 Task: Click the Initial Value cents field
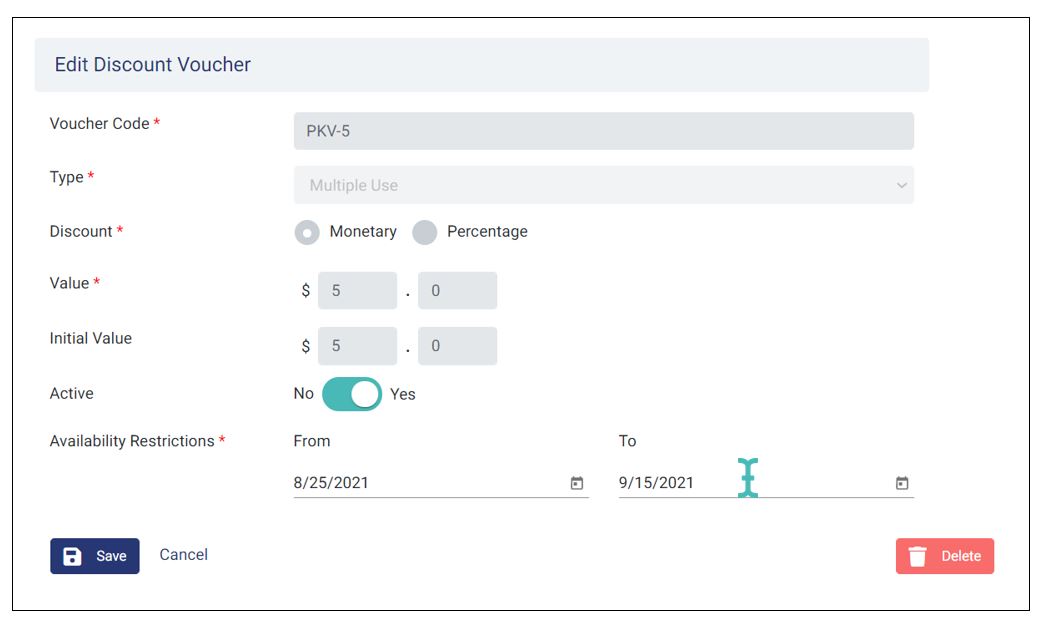[x=457, y=346]
